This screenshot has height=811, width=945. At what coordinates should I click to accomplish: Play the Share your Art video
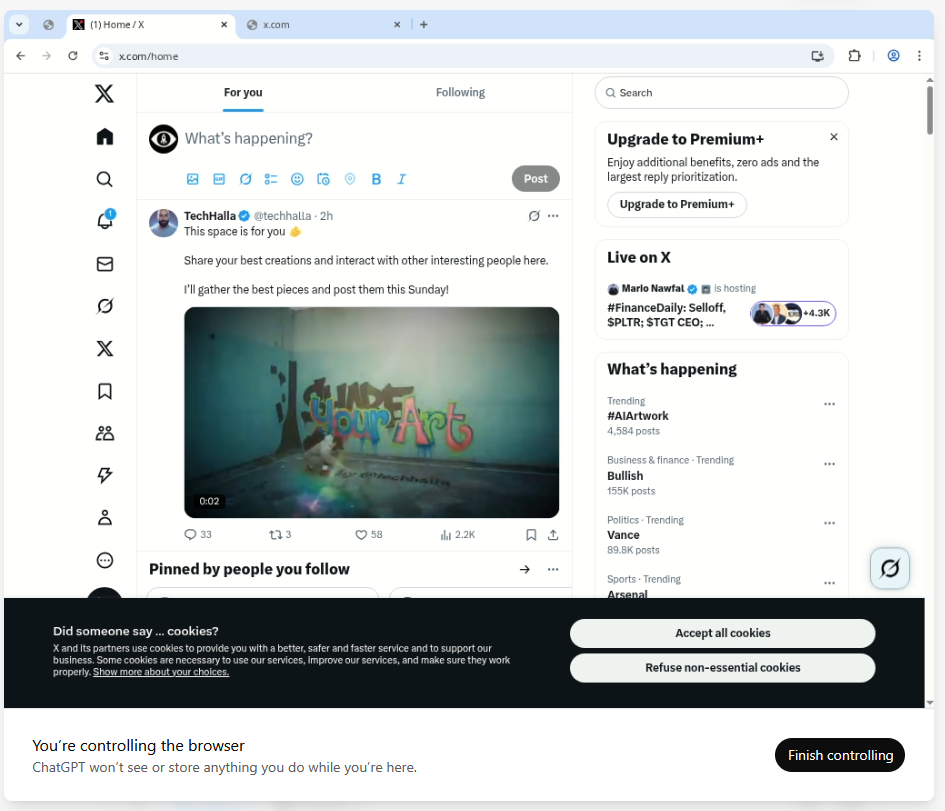tap(371, 413)
